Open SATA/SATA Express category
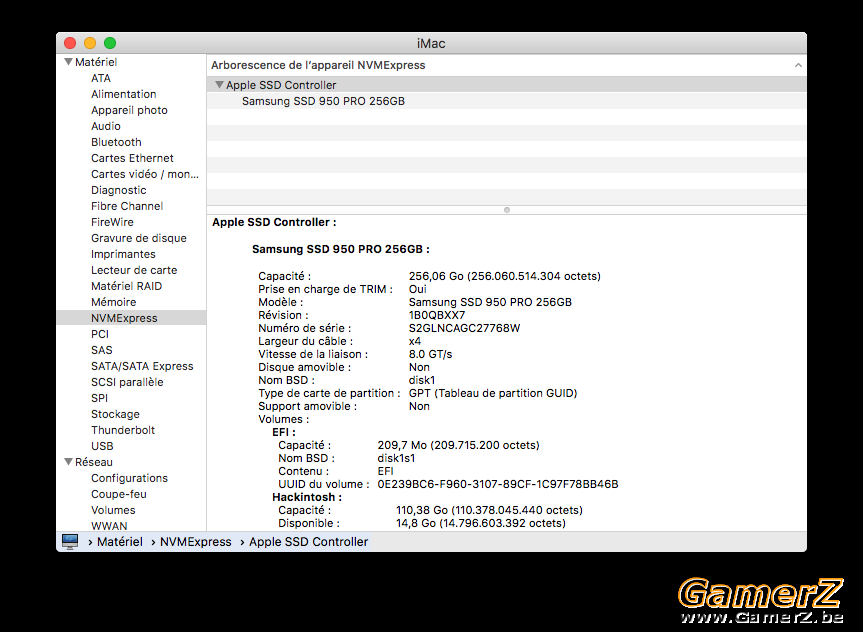Image resolution: width=863 pixels, height=632 pixels. click(142, 366)
